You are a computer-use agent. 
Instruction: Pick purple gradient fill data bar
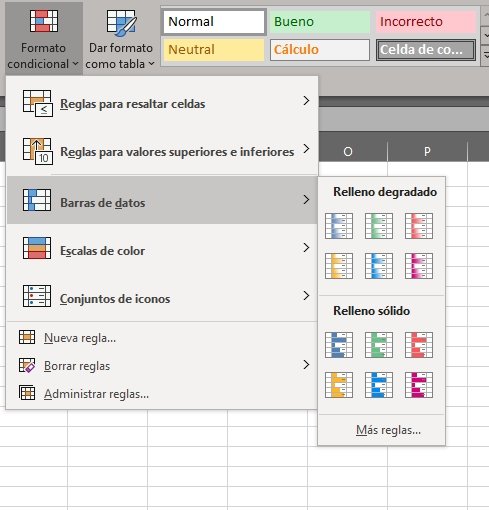pyautogui.click(x=419, y=266)
